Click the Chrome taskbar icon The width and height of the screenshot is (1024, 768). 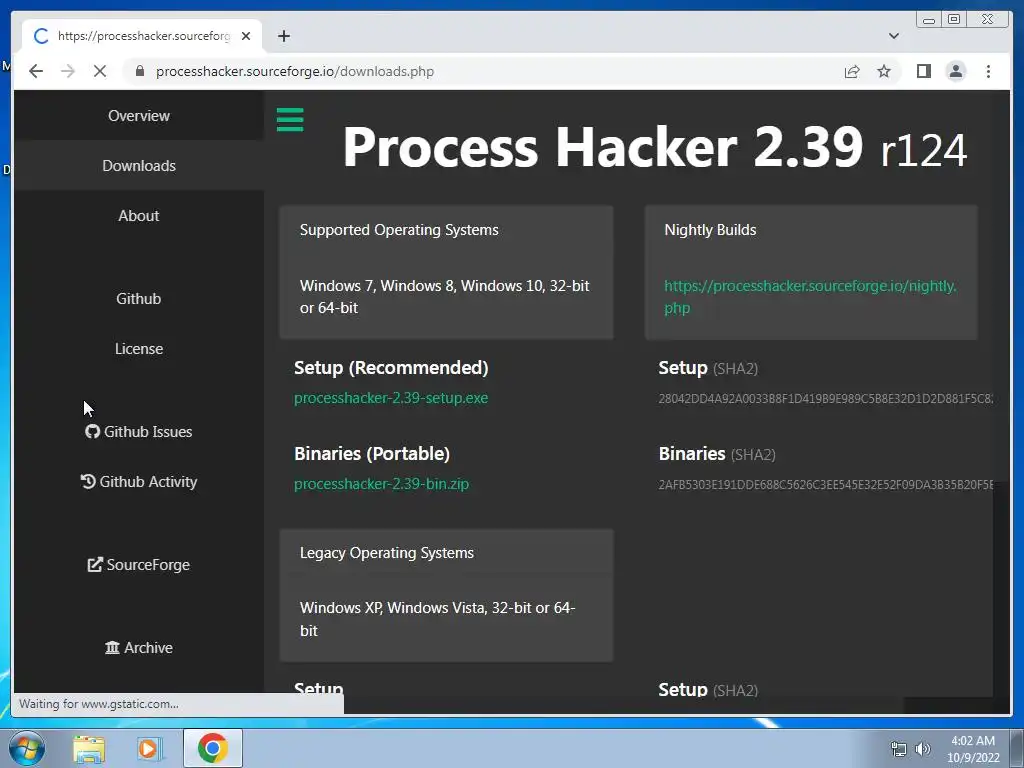pyautogui.click(x=212, y=748)
